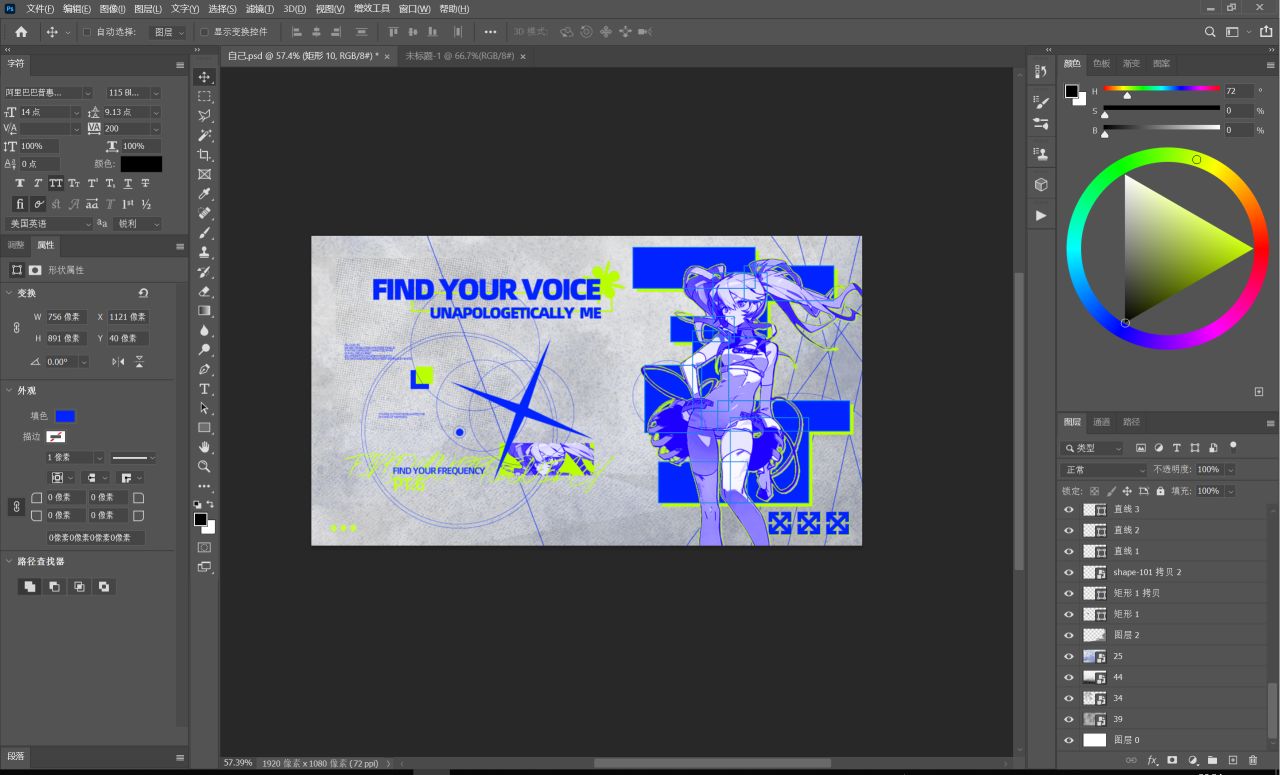Open the 文件(F) menu
Screen dimensions: 1280x775
click(x=40, y=9)
